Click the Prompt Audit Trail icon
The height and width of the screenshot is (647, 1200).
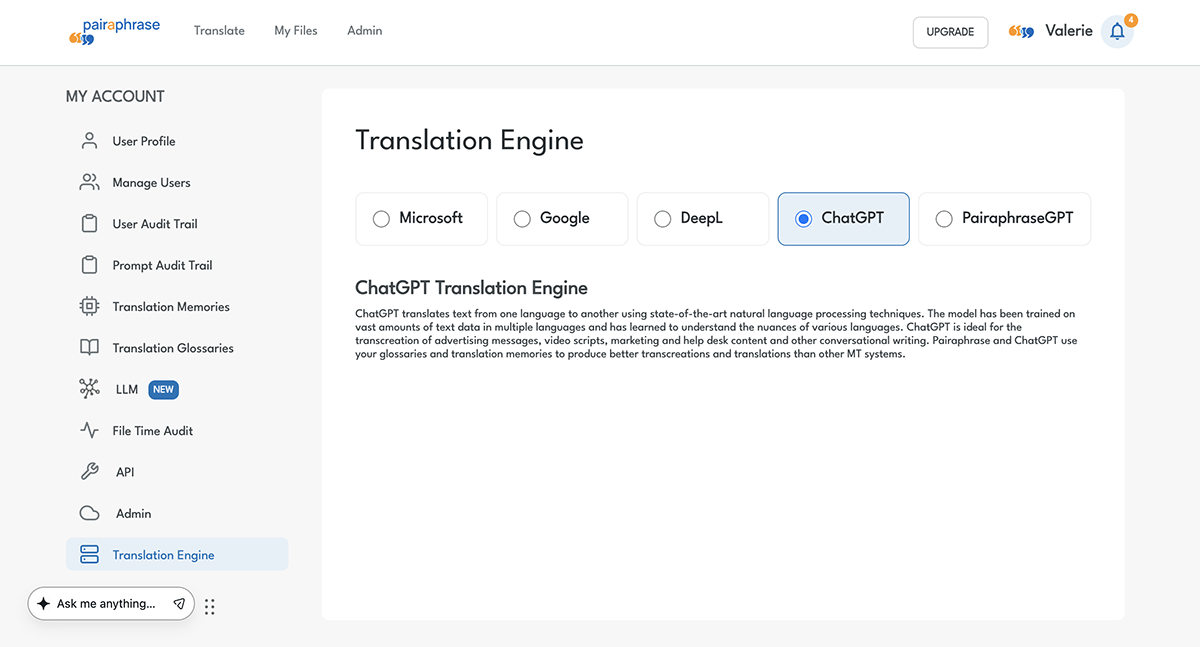[89, 264]
